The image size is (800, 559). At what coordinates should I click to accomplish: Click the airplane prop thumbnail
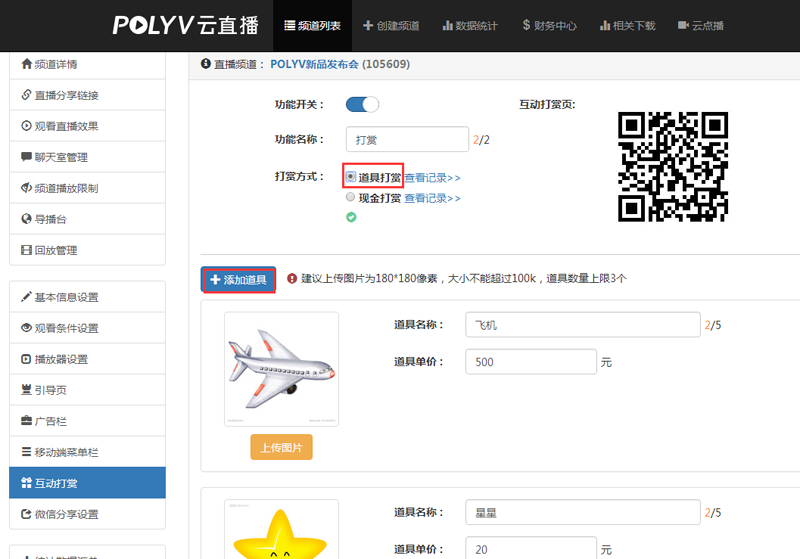tap(281, 371)
